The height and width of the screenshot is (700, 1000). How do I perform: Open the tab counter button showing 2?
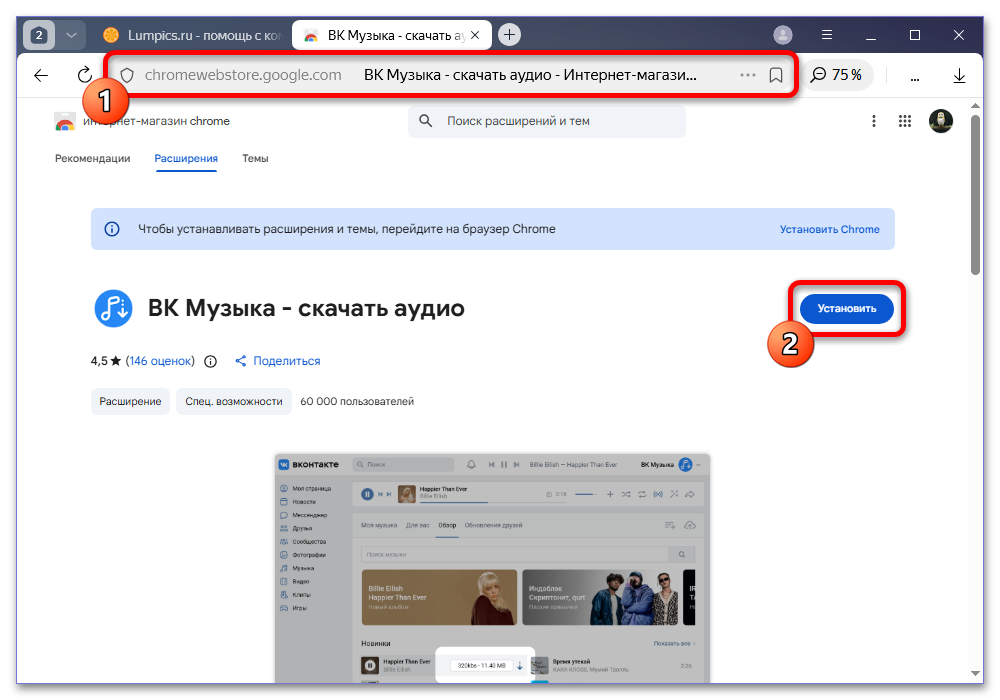[x=39, y=35]
